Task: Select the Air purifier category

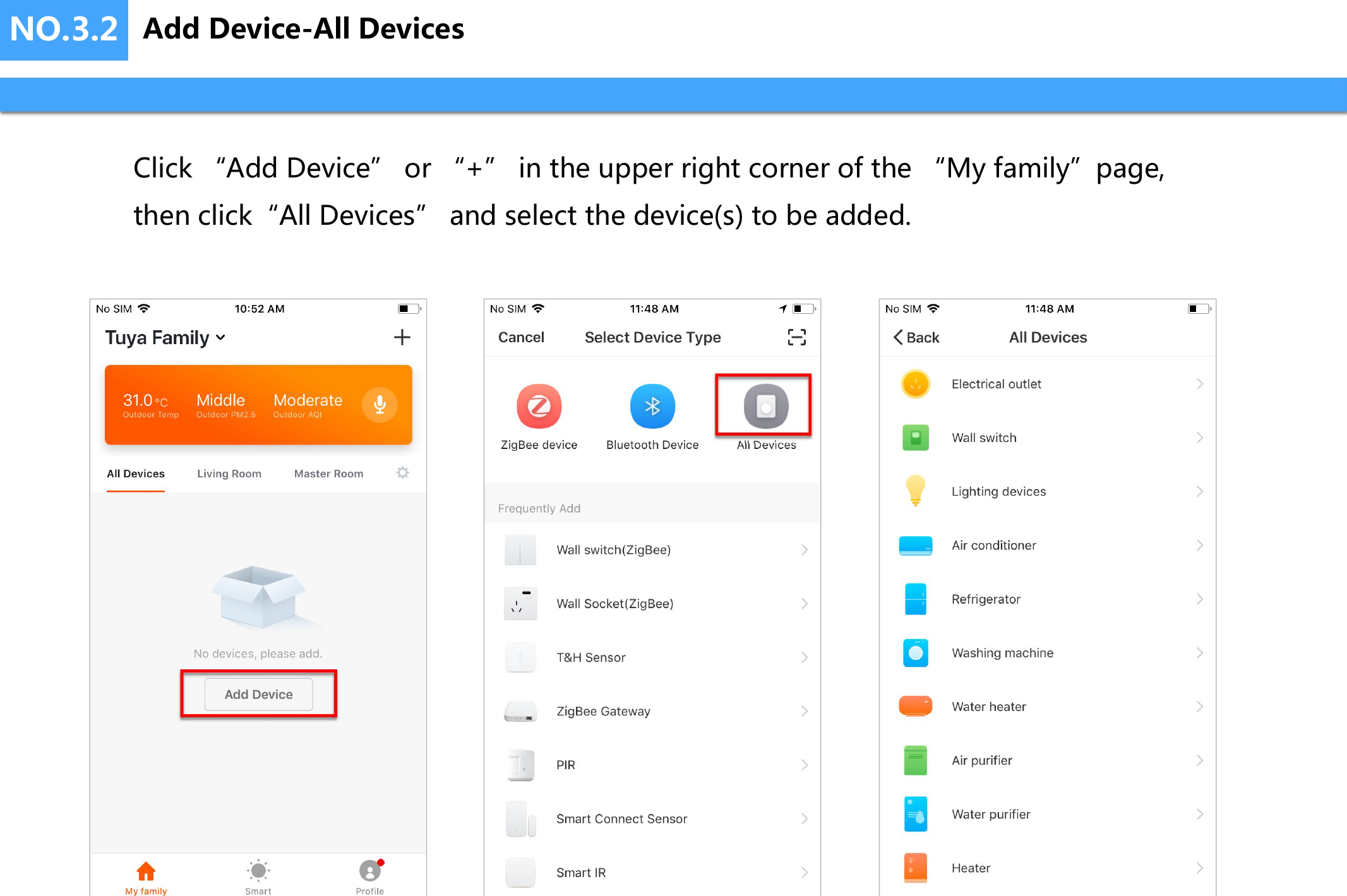Action: [x=981, y=760]
